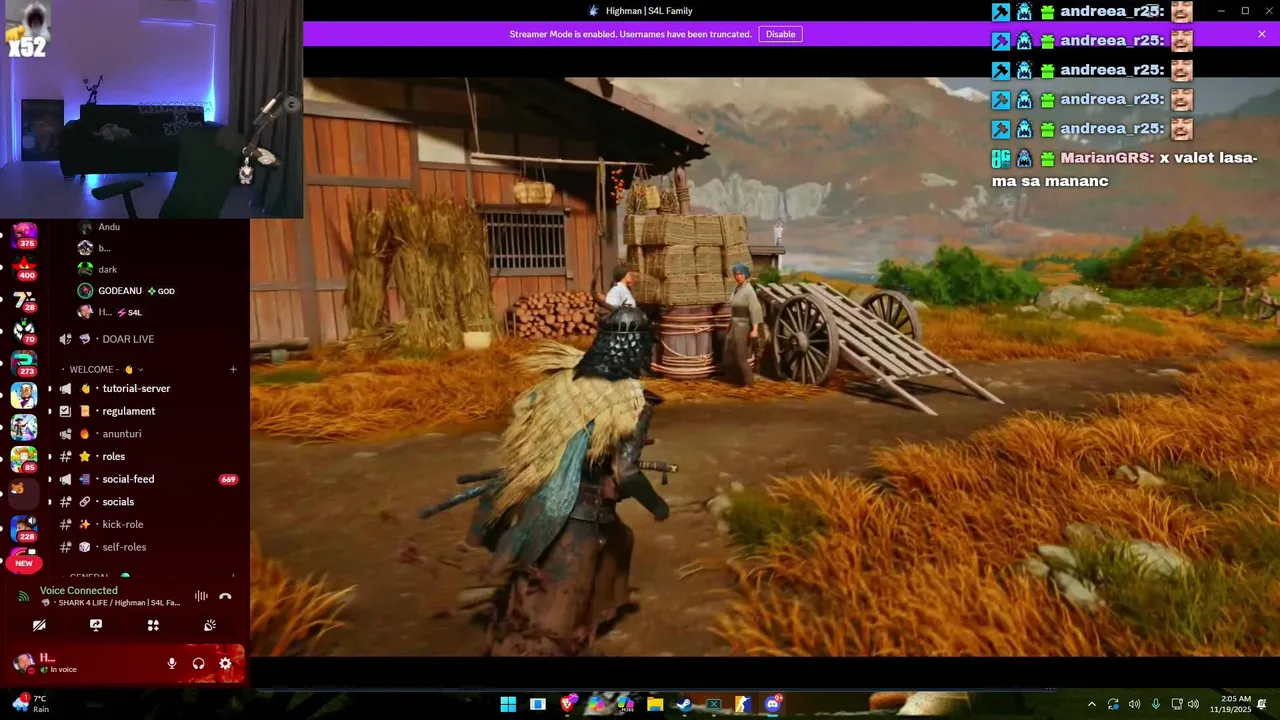
Task: Open Discord user settings gear
Action: 225,663
